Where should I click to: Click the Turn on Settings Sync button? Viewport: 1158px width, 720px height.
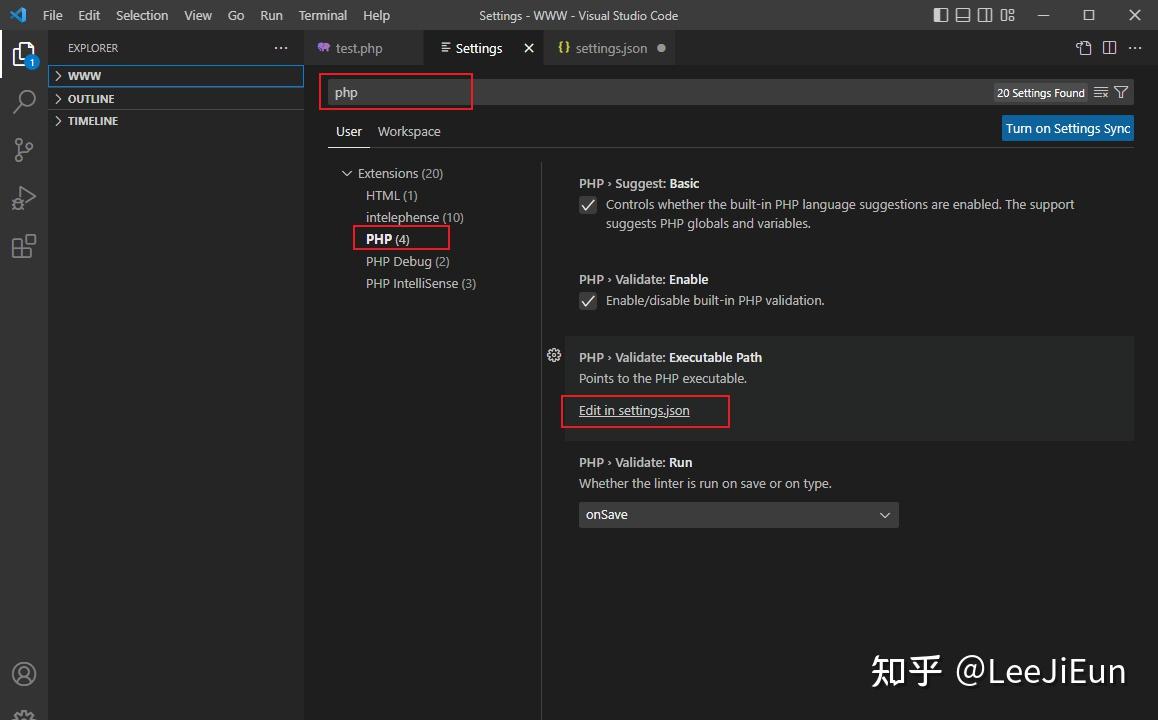1067,128
